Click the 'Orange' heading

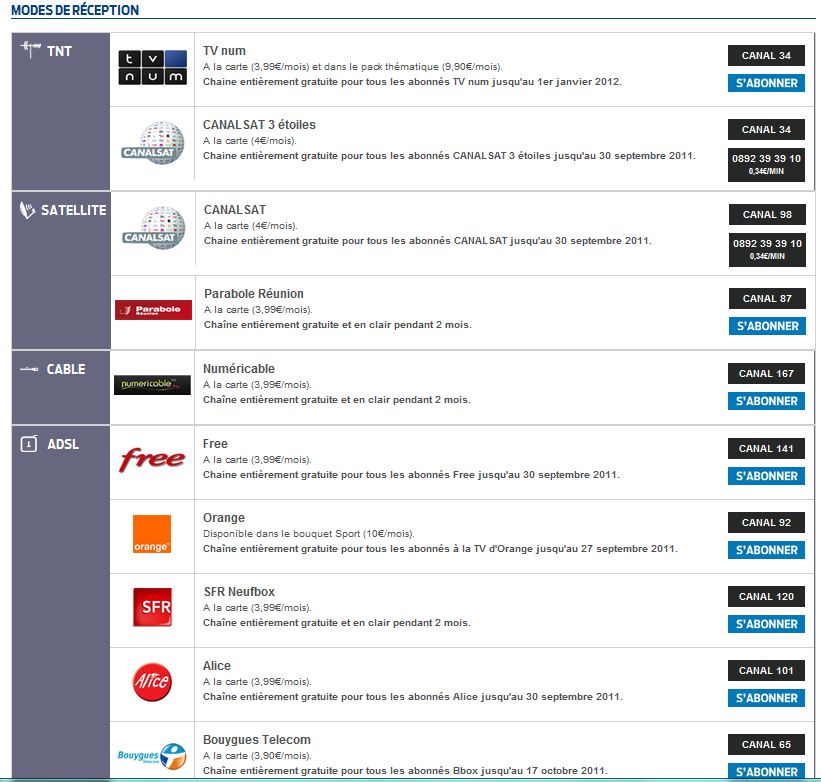pyautogui.click(x=224, y=518)
